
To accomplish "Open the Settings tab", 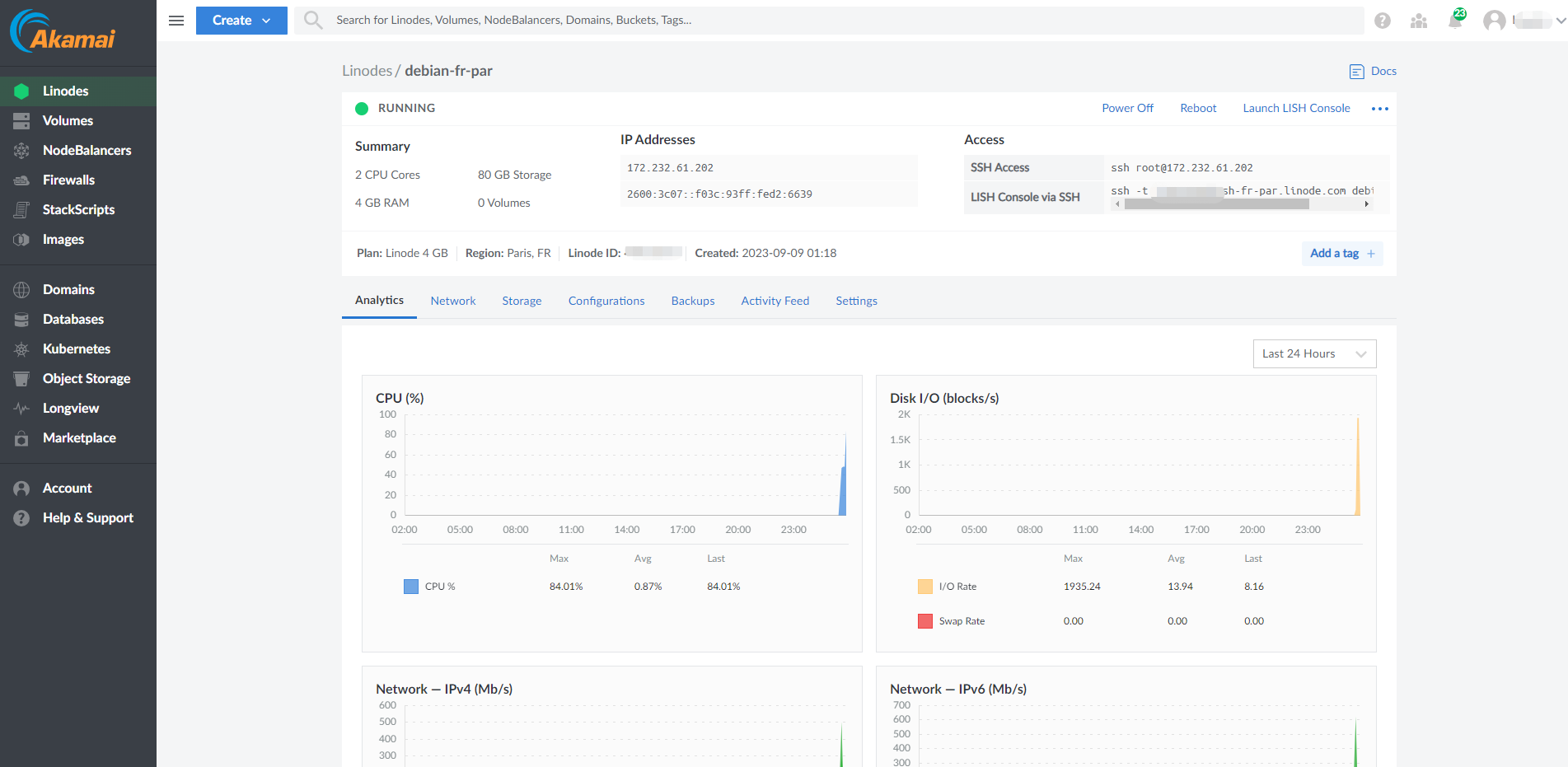I will coord(856,301).
